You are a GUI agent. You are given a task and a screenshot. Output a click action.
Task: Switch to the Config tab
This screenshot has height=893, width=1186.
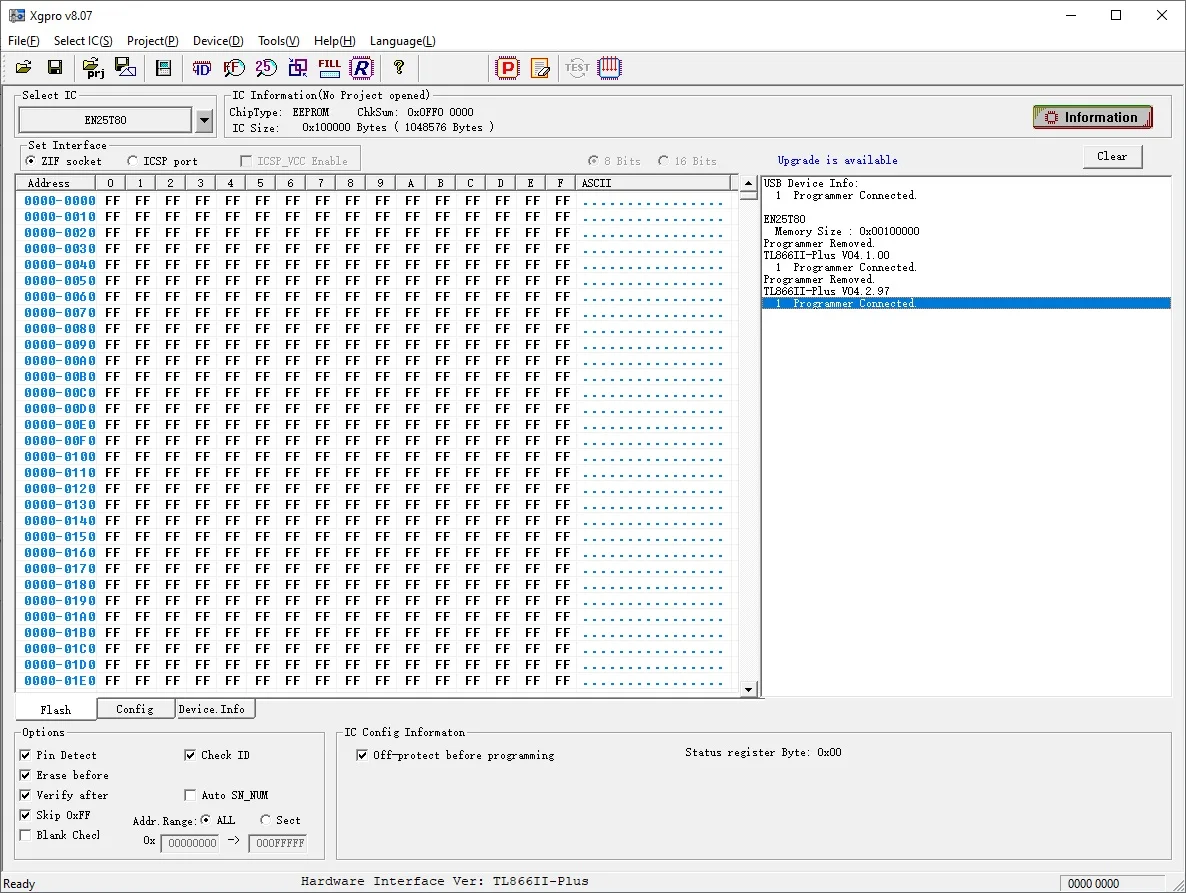[135, 709]
